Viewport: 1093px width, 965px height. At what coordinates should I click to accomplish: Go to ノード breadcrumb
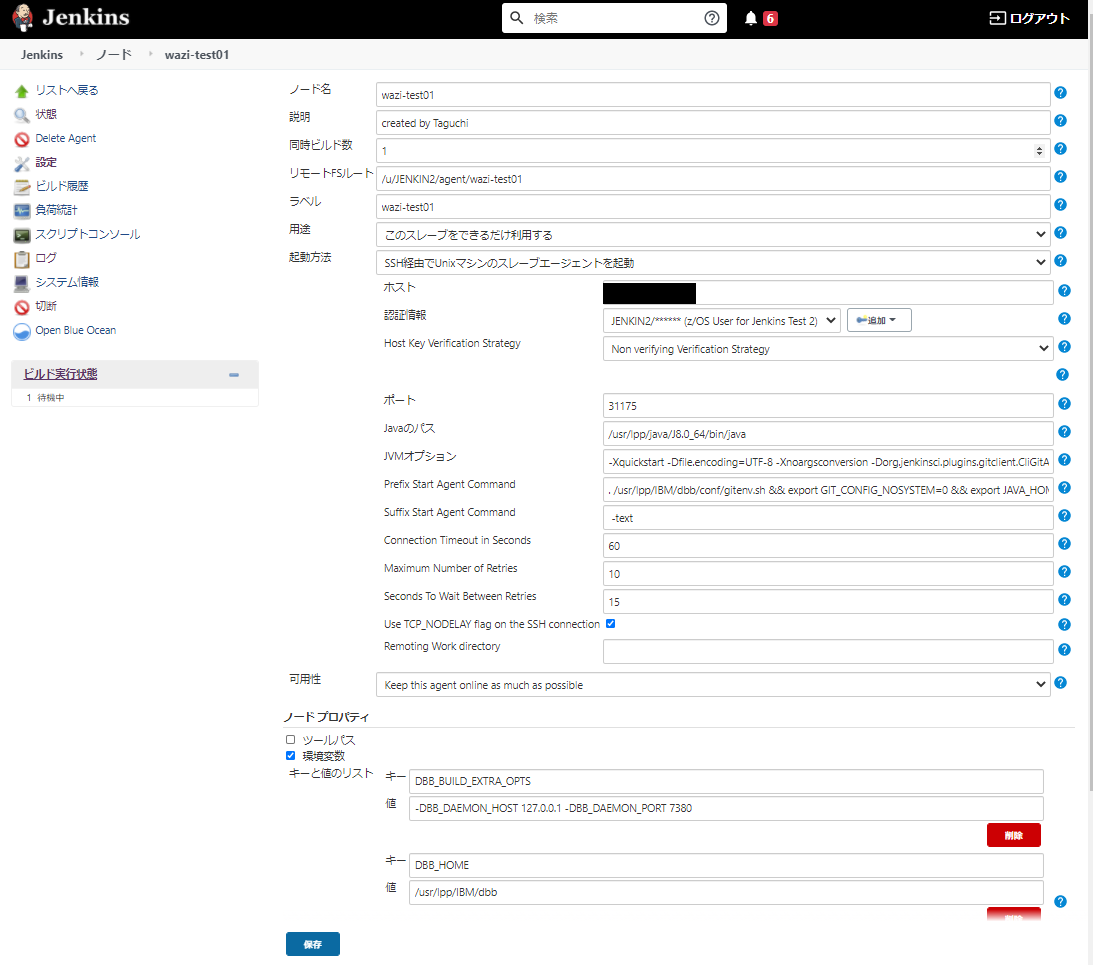[x=114, y=54]
